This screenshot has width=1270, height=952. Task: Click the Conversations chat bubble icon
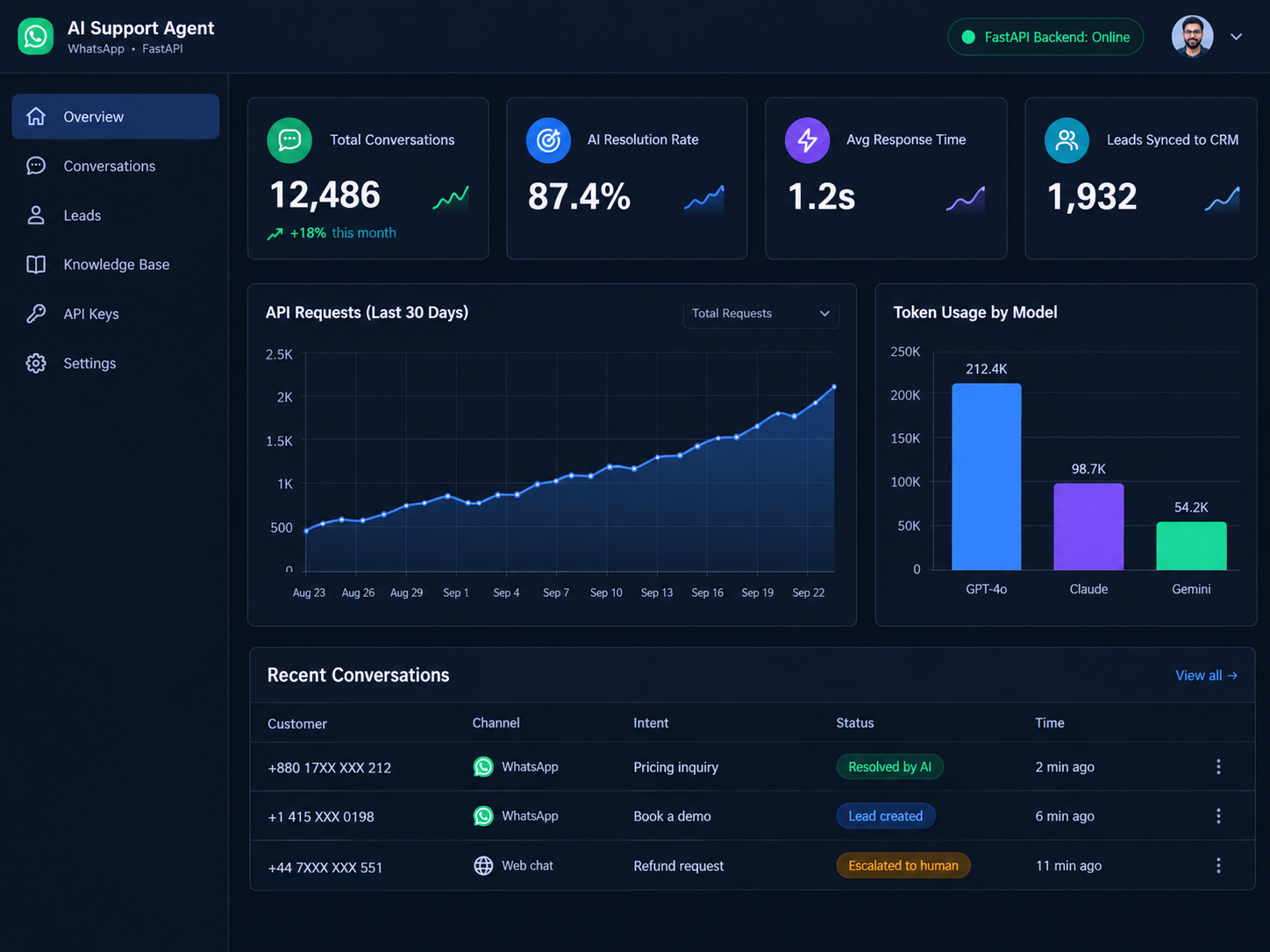pos(36,166)
